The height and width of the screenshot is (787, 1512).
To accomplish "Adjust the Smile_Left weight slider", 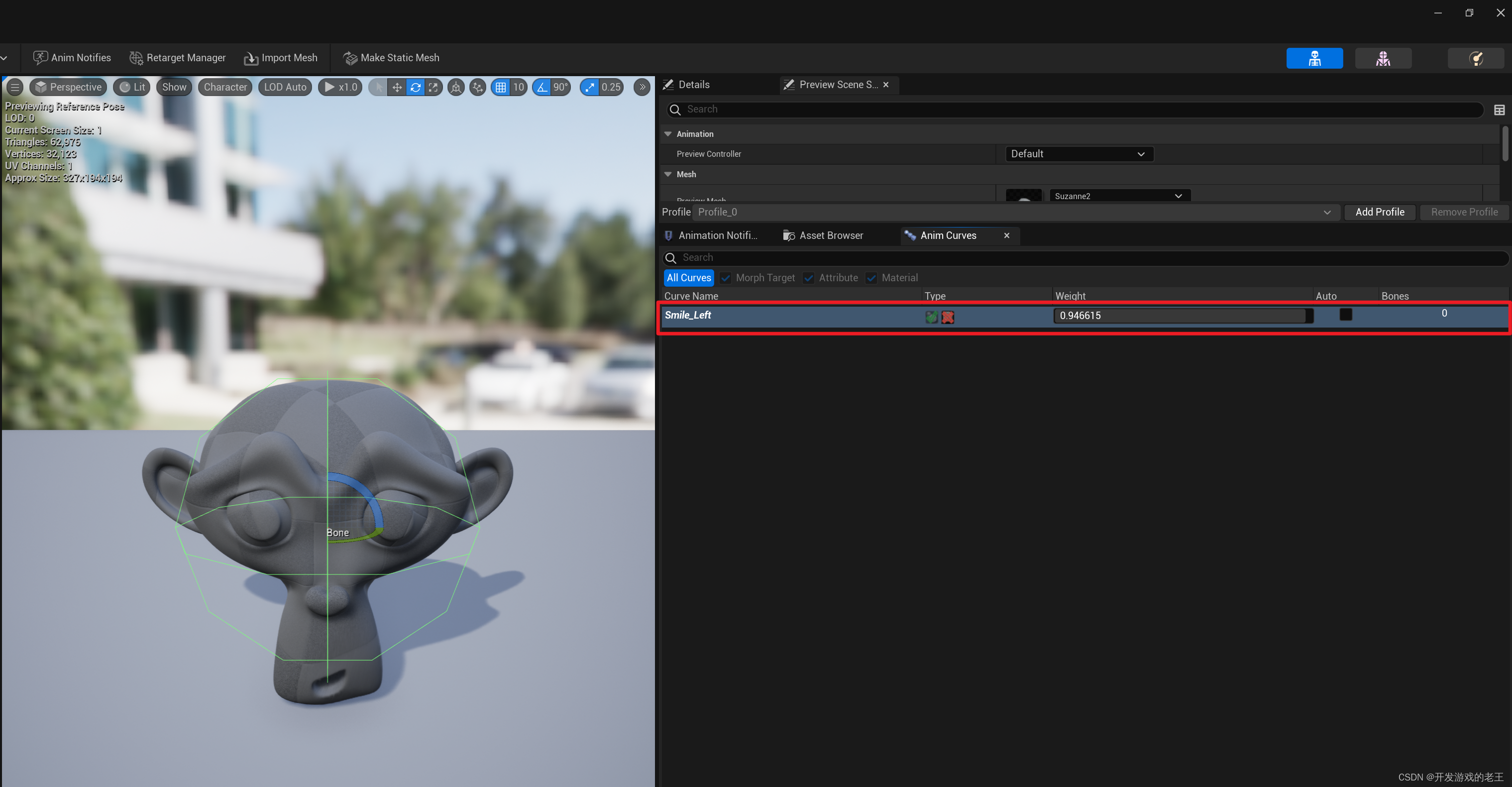I will (1183, 316).
